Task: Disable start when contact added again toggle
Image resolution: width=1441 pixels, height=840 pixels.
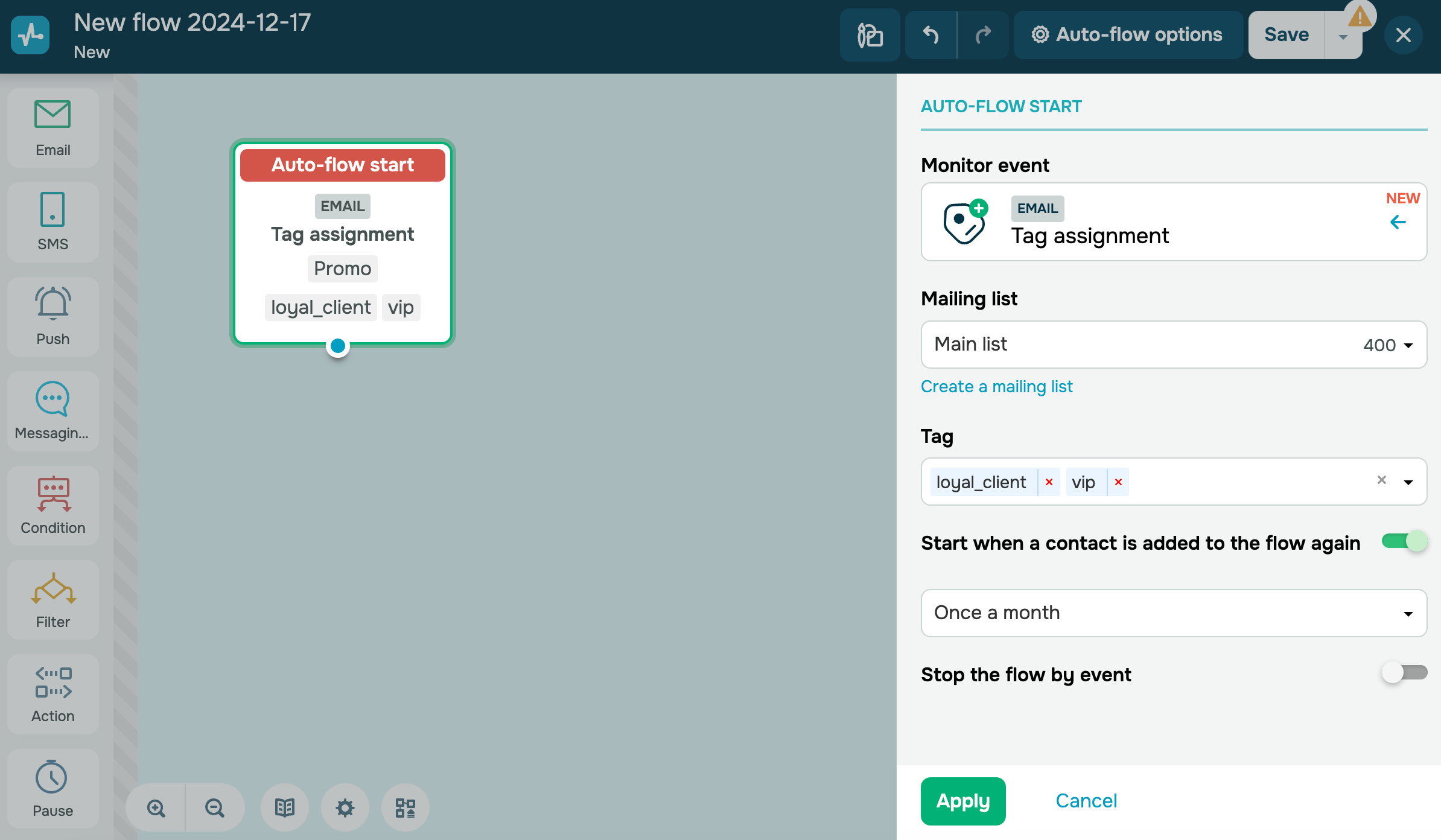Action: (1404, 541)
